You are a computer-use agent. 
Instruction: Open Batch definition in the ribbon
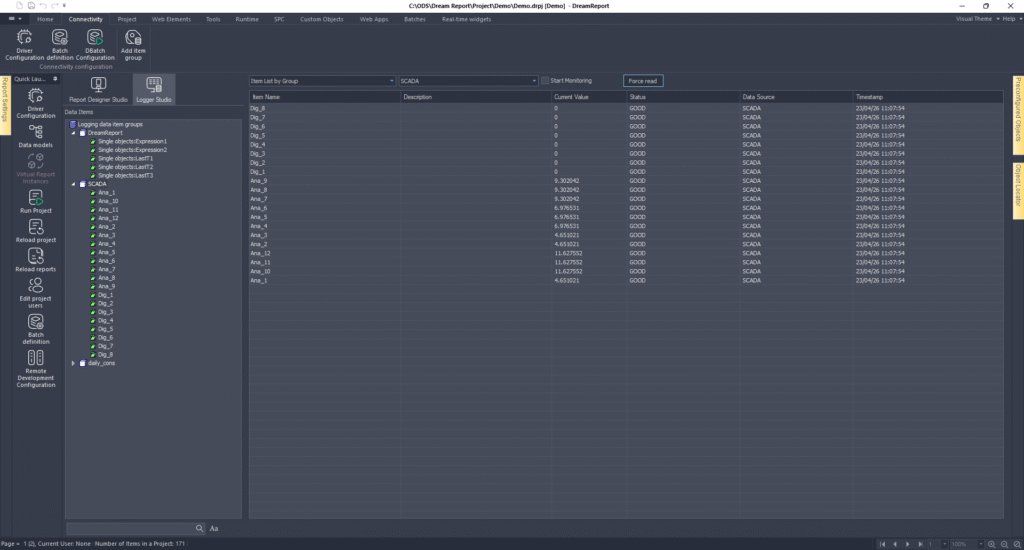click(59, 45)
